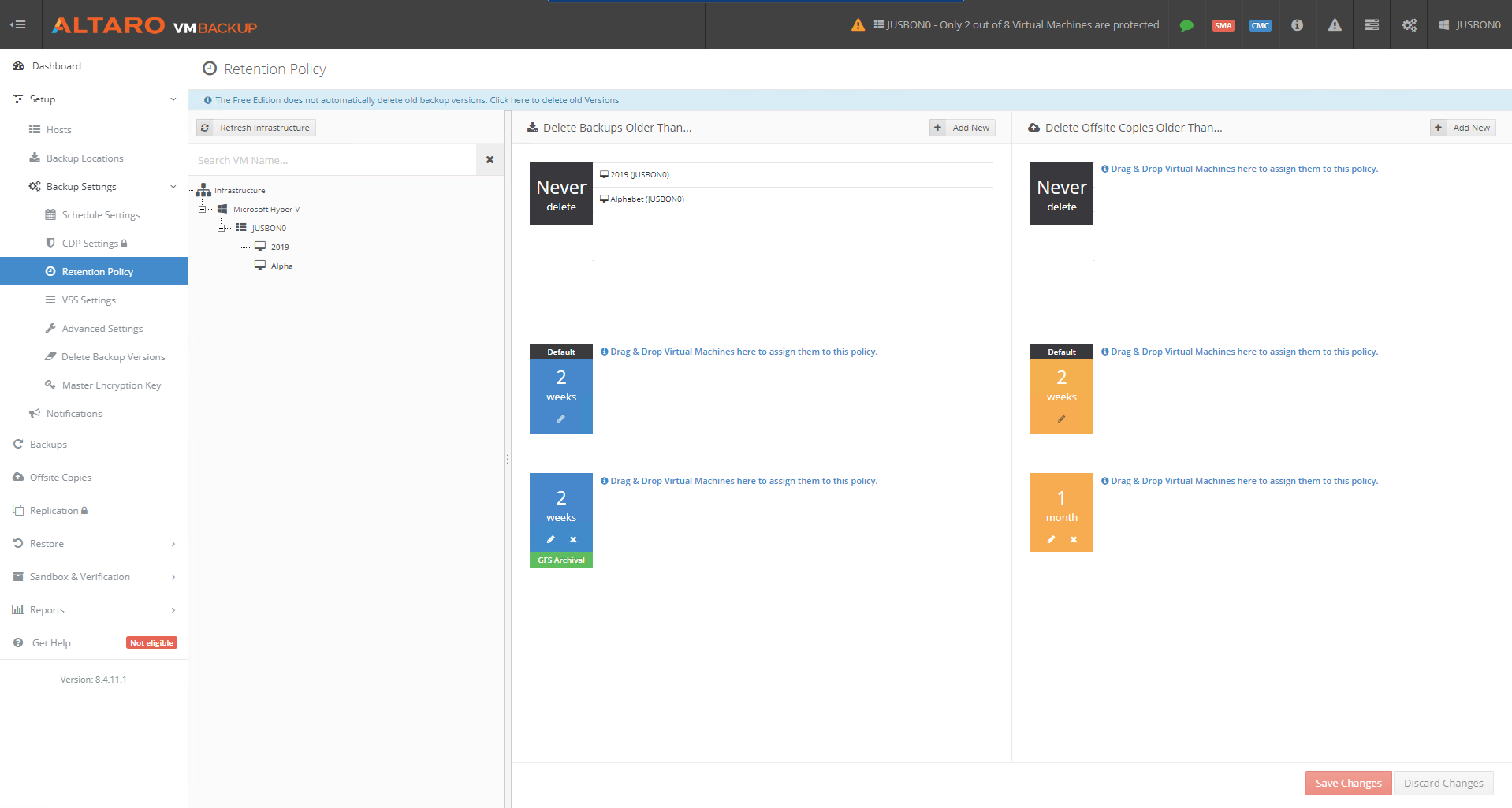The width and height of the screenshot is (1512, 808).
Task: Expand the Restore menu arrow
Action: point(173,544)
